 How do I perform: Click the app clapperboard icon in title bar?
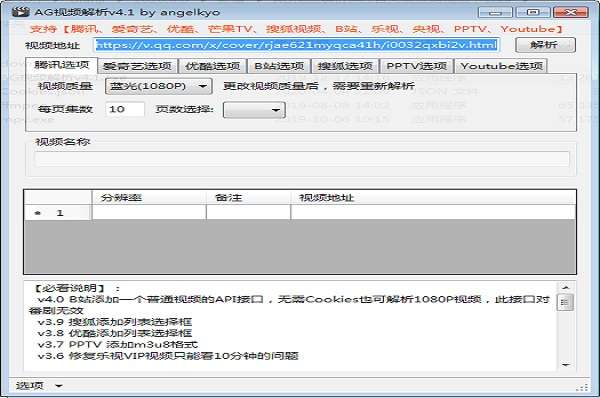click(20, 12)
